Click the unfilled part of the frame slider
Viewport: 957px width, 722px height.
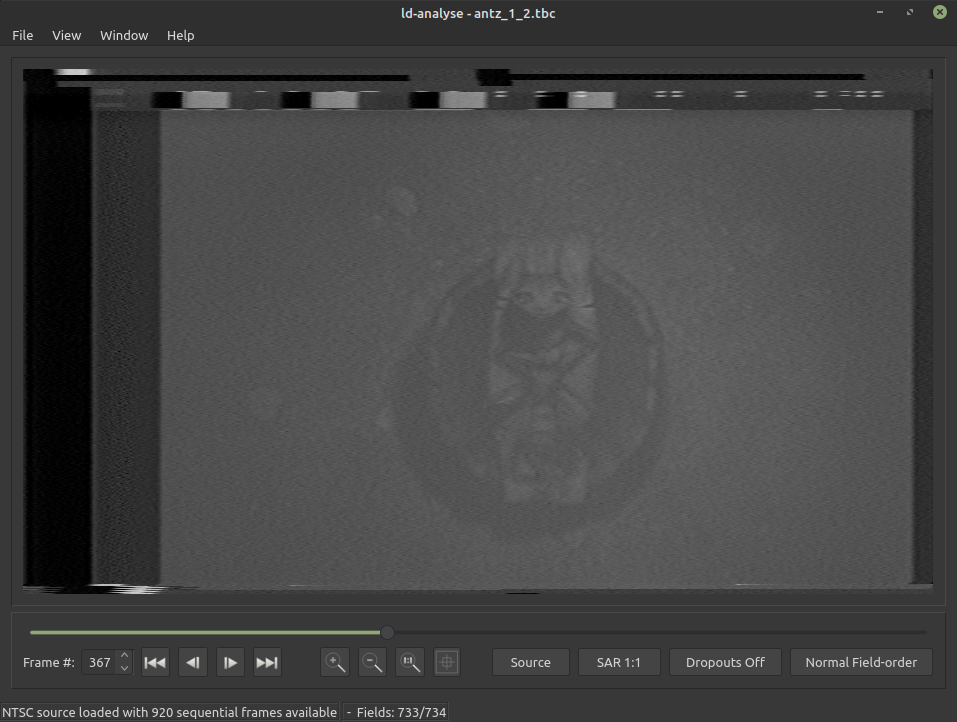tap(660, 632)
